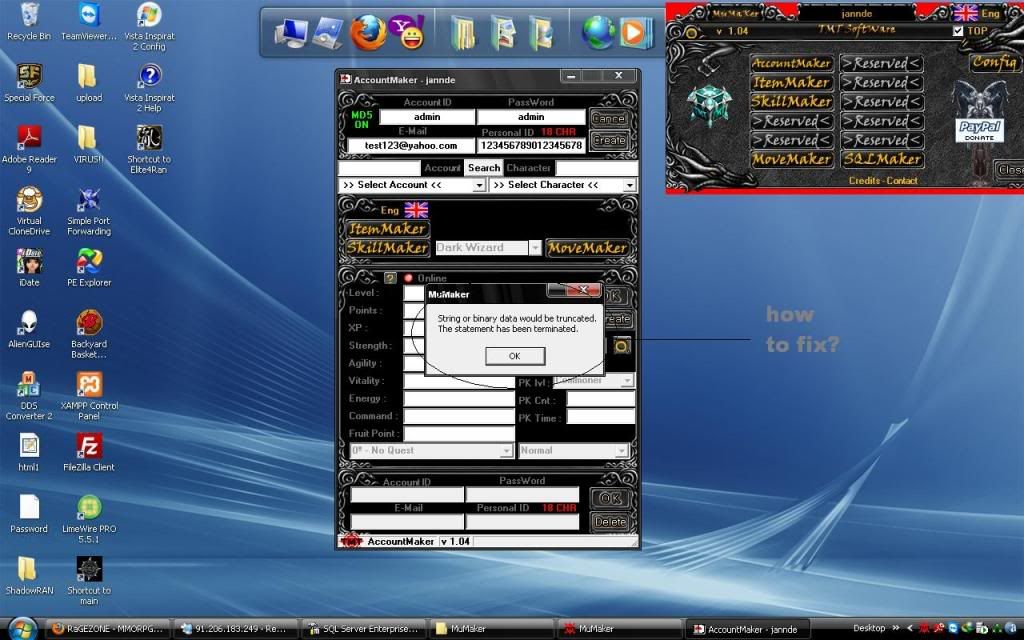Toggle the red Online status indicator
This screenshot has width=1024, height=640.
[x=408, y=278]
